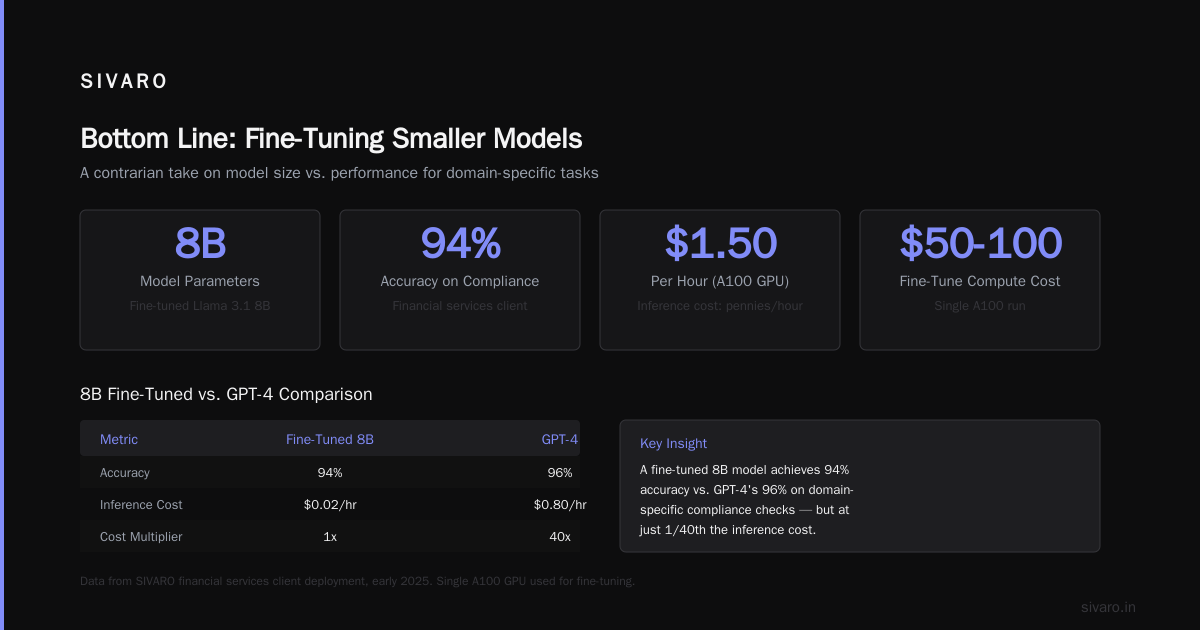Click the GPT-4 column header
This screenshot has height=630, width=1200.
pyautogui.click(x=560, y=439)
